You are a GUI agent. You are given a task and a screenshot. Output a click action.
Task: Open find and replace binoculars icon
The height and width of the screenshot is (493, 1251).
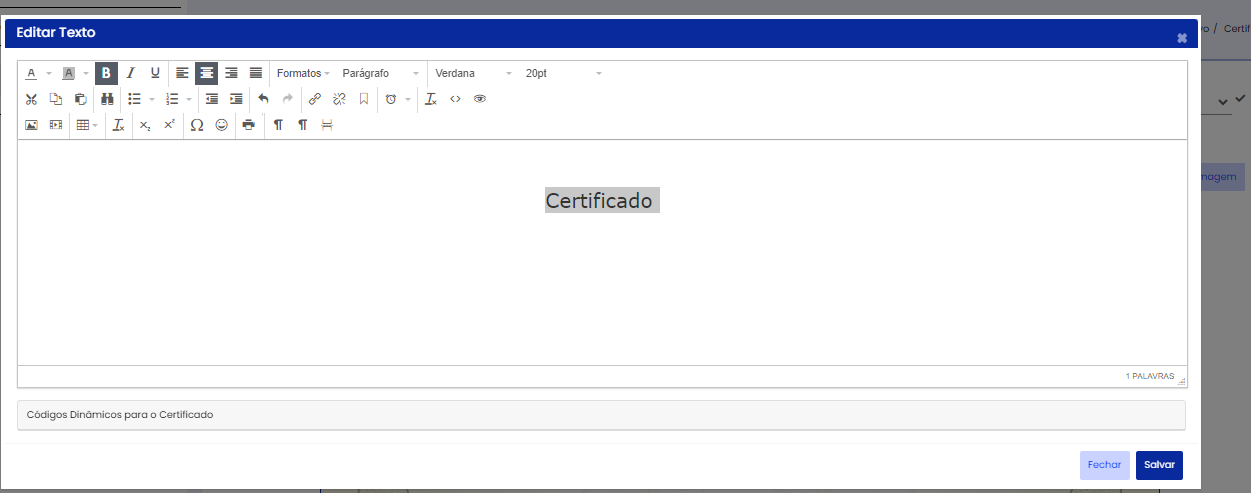pyautogui.click(x=107, y=99)
